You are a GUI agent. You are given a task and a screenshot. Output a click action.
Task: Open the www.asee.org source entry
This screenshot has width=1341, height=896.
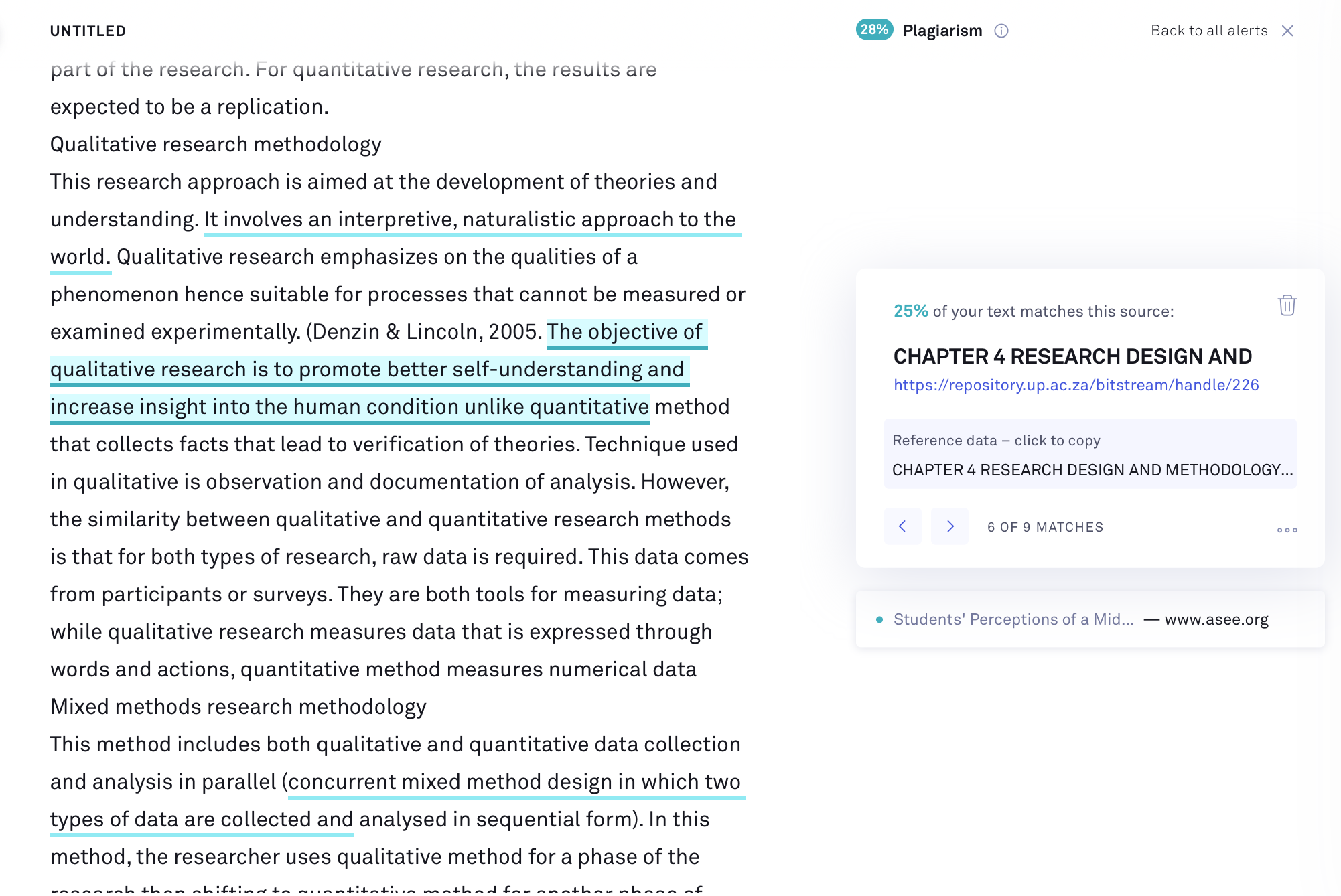pyautogui.click(x=1216, y=620)
